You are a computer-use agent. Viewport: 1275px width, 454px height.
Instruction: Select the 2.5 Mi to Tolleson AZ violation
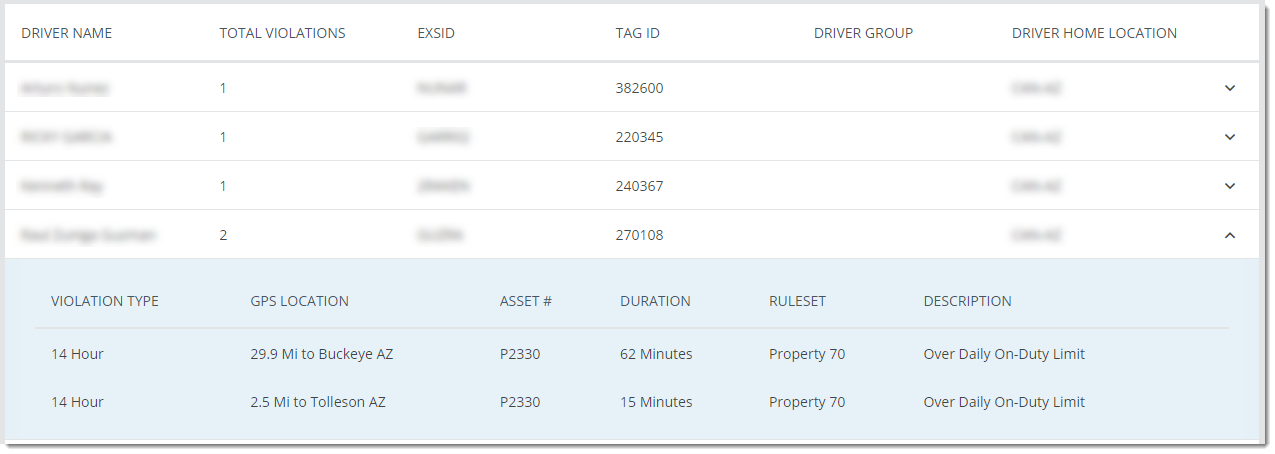(318, 402)
